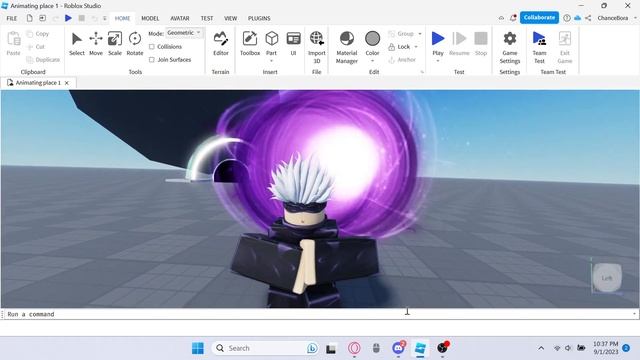The image size is (640, 360).
Task: Click the Color tool circle
Action: 372,38
